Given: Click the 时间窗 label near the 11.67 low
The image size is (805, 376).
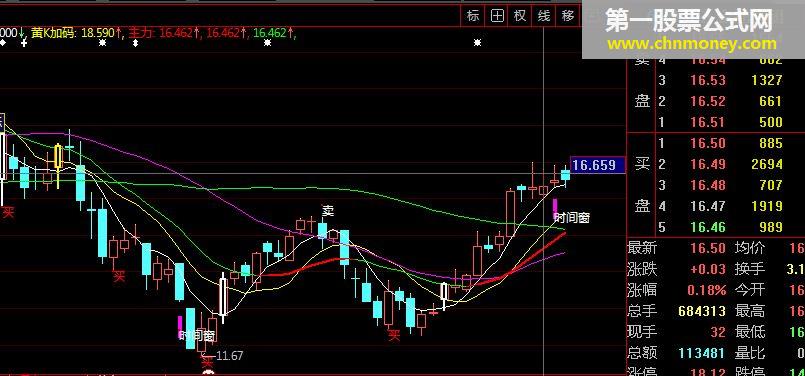Looking at the screenshot, I should point(197,336).
